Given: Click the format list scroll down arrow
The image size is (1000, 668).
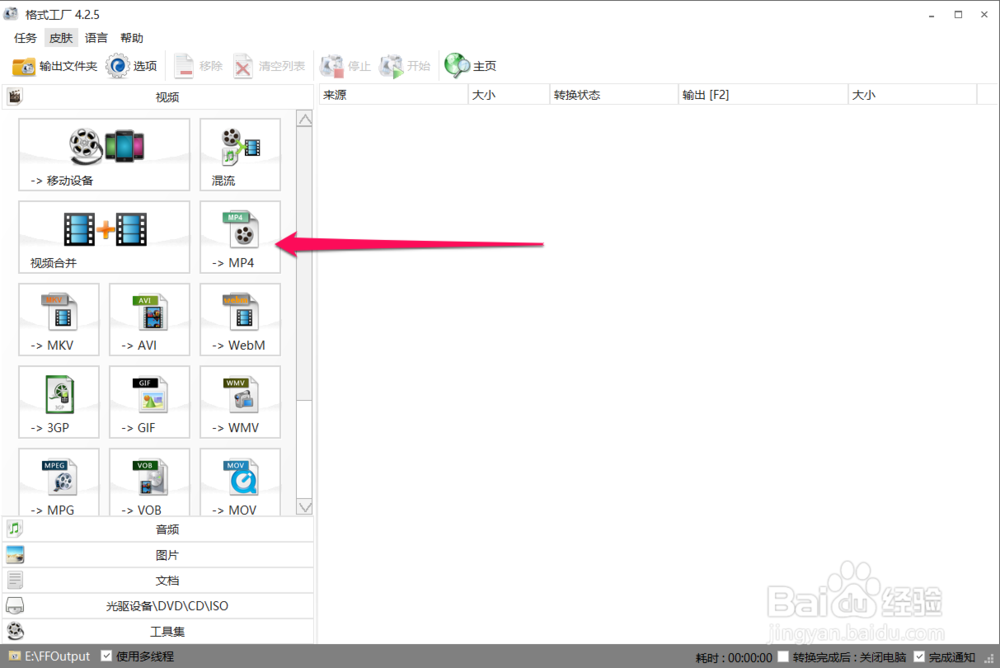Looking at the screenshot, I should click(x=305, y=507).
